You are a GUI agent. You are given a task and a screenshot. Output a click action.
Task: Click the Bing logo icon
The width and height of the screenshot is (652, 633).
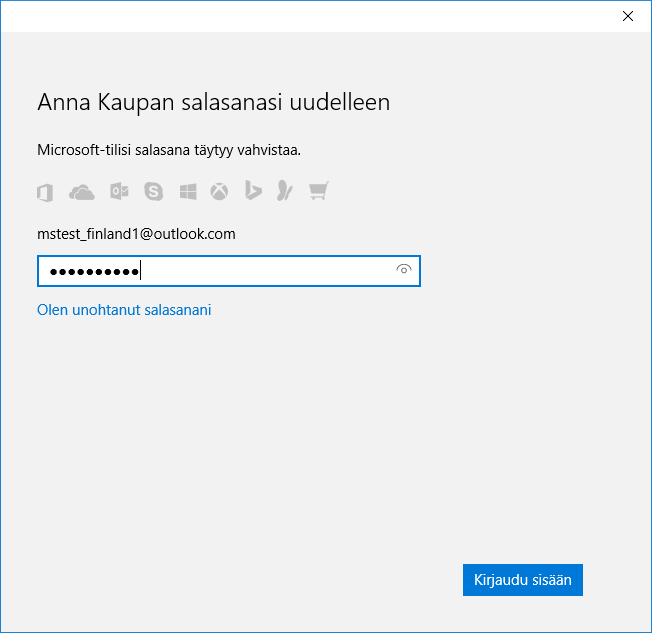point(254,191)
